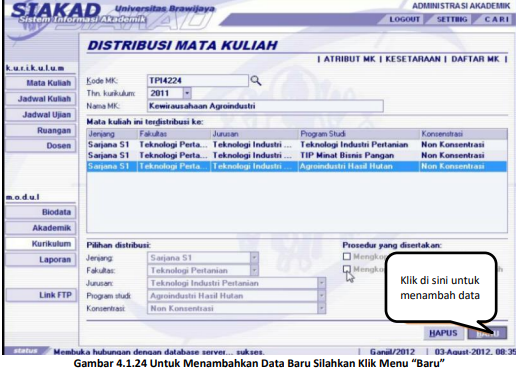This screenshot has height=370, width=516.
Task: Switch to the KESETARAAN tab
Action: tap(413, 59)
